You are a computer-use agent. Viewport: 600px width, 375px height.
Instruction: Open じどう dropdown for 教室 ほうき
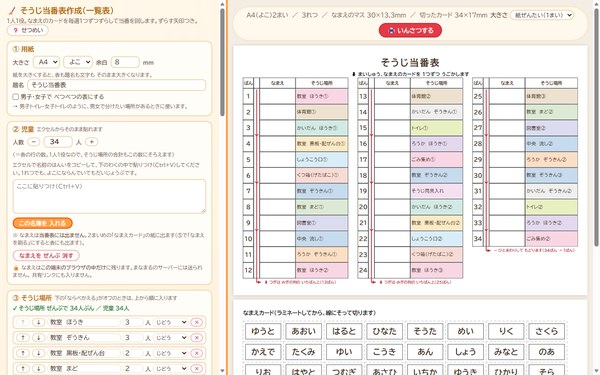click(171, 322)
